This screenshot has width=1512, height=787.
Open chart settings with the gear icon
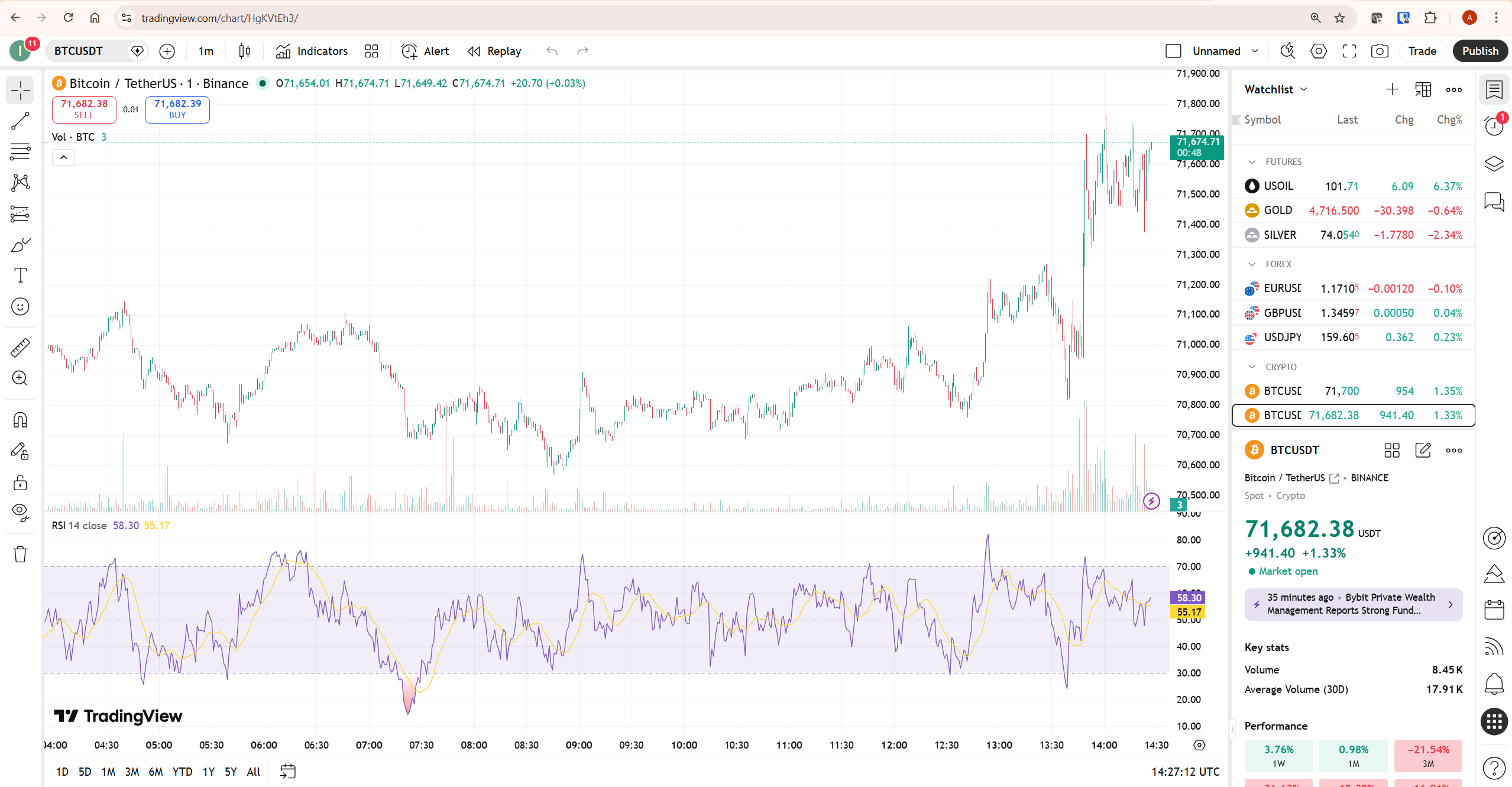[1318, 51]
